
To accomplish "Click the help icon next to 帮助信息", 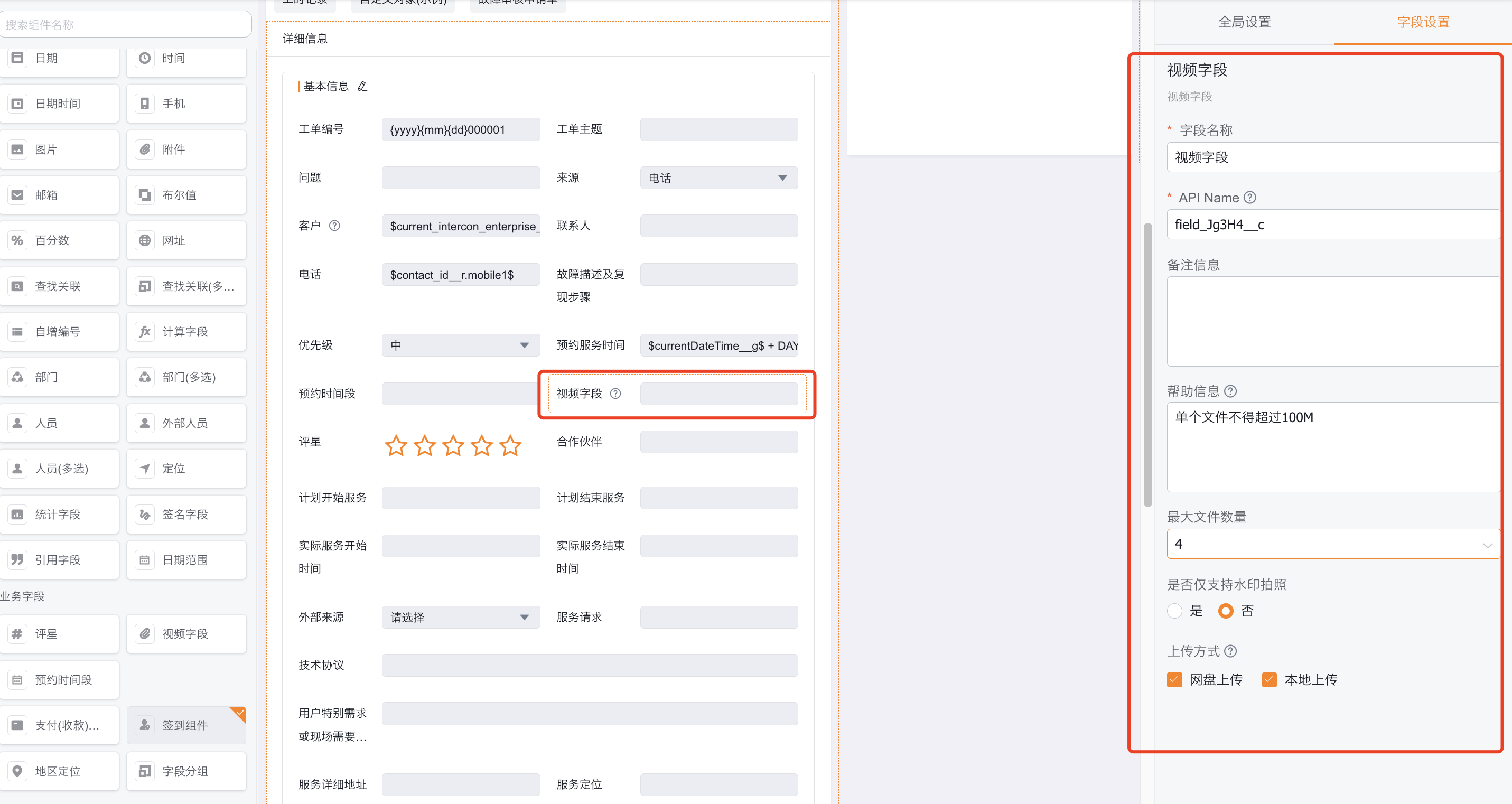I will point(1231,391).
